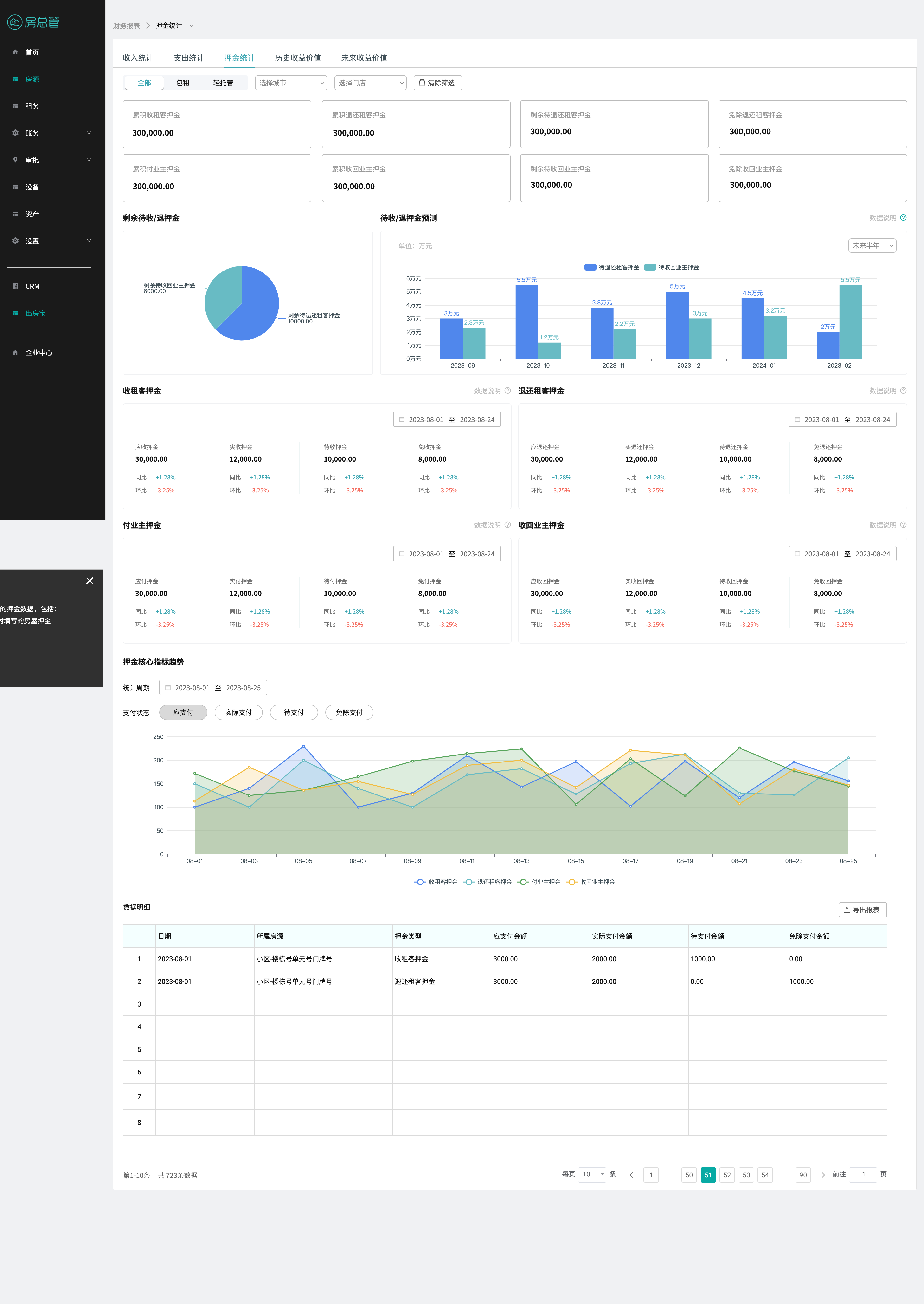Open the 选择门店 dropdown
Screen dimensions: 924x1304
(x=370, y=83)
